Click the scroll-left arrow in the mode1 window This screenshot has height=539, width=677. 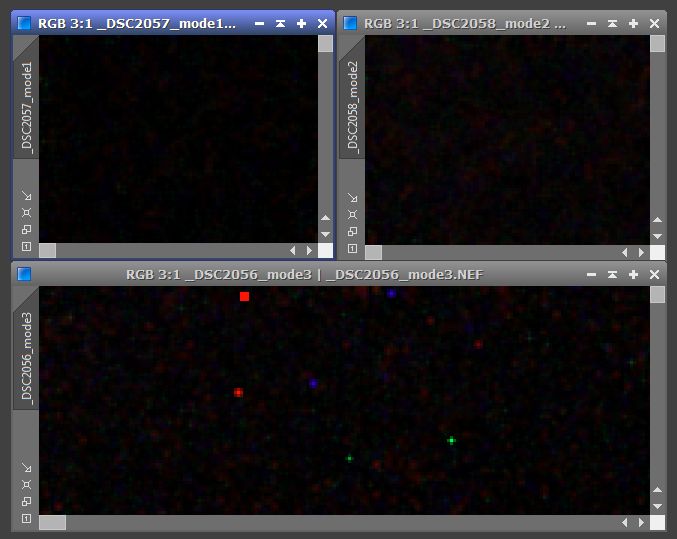pos(293,250)
